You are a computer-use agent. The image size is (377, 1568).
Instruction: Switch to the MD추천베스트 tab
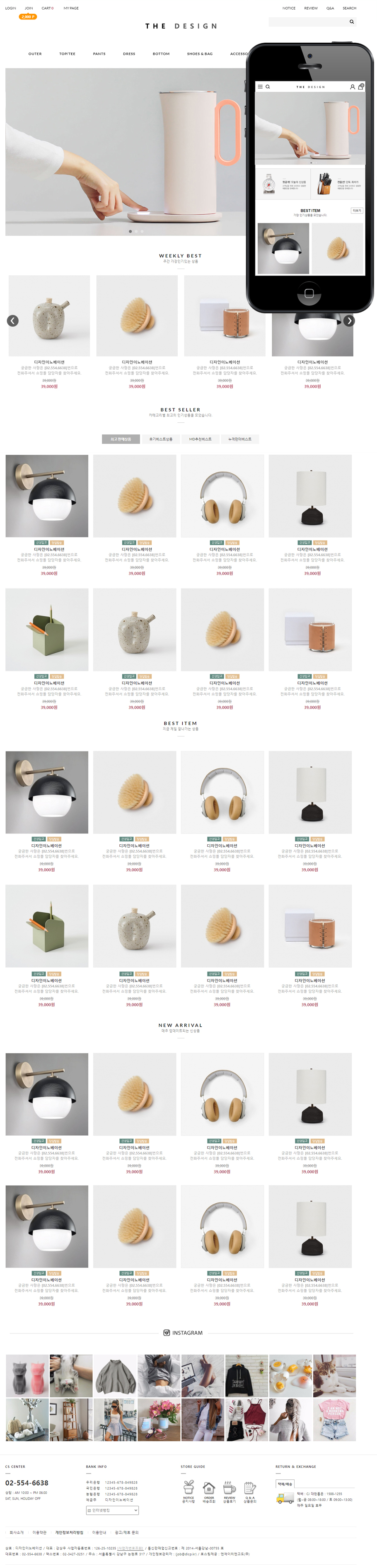(x=200, y=439)
